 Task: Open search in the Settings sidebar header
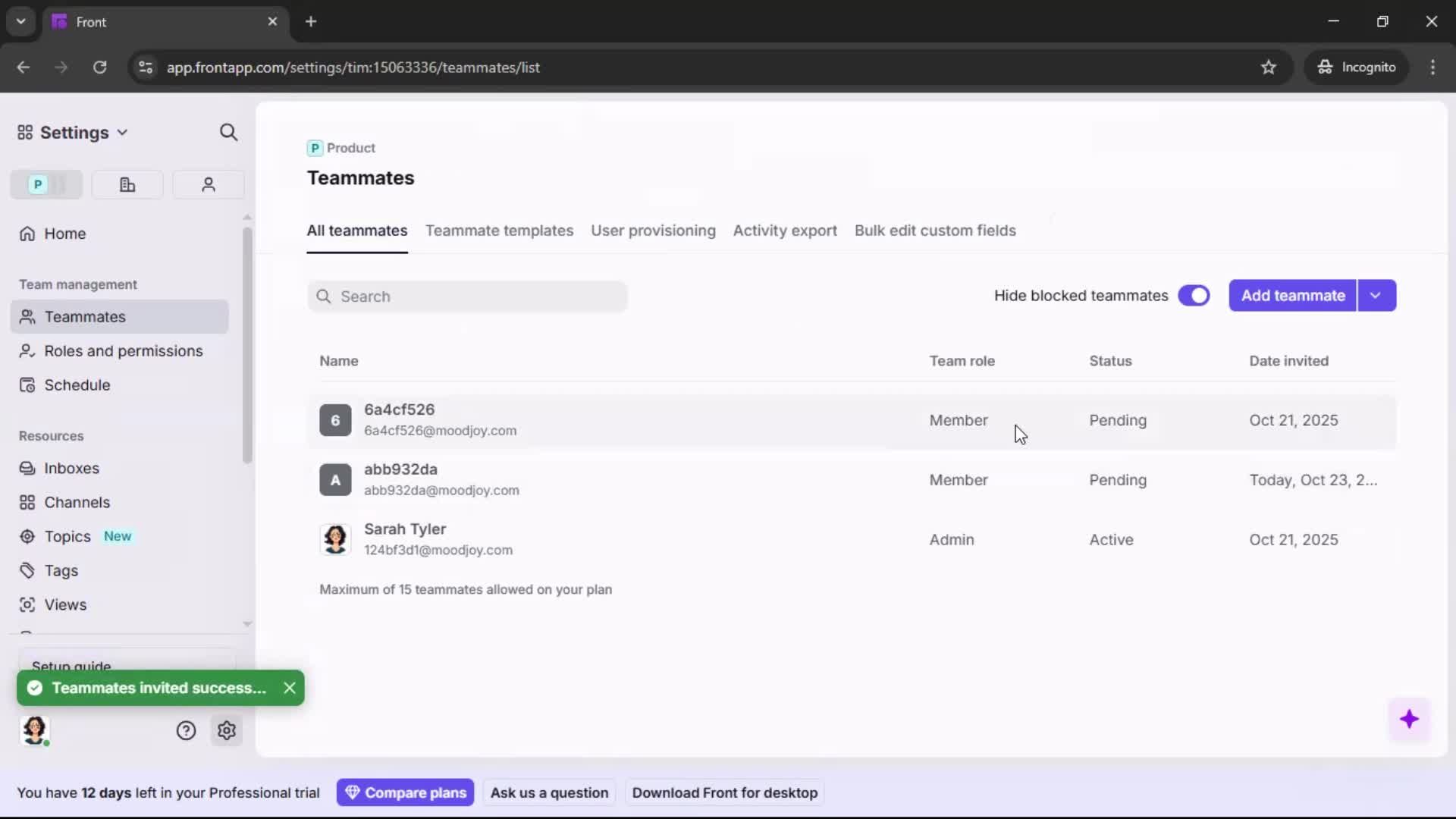tap(228, 132)
